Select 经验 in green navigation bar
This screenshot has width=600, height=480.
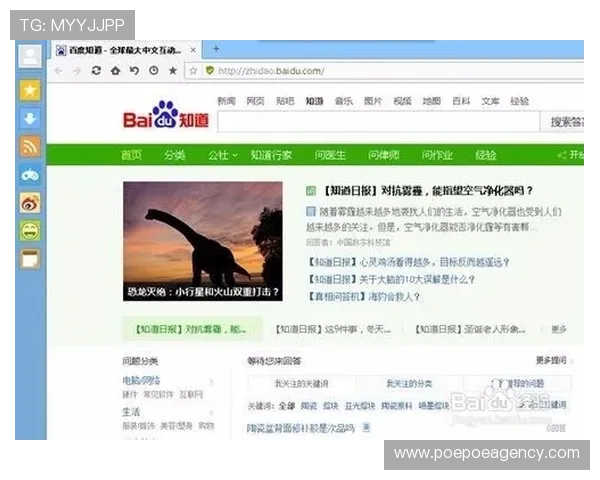[x=486, y=155]
